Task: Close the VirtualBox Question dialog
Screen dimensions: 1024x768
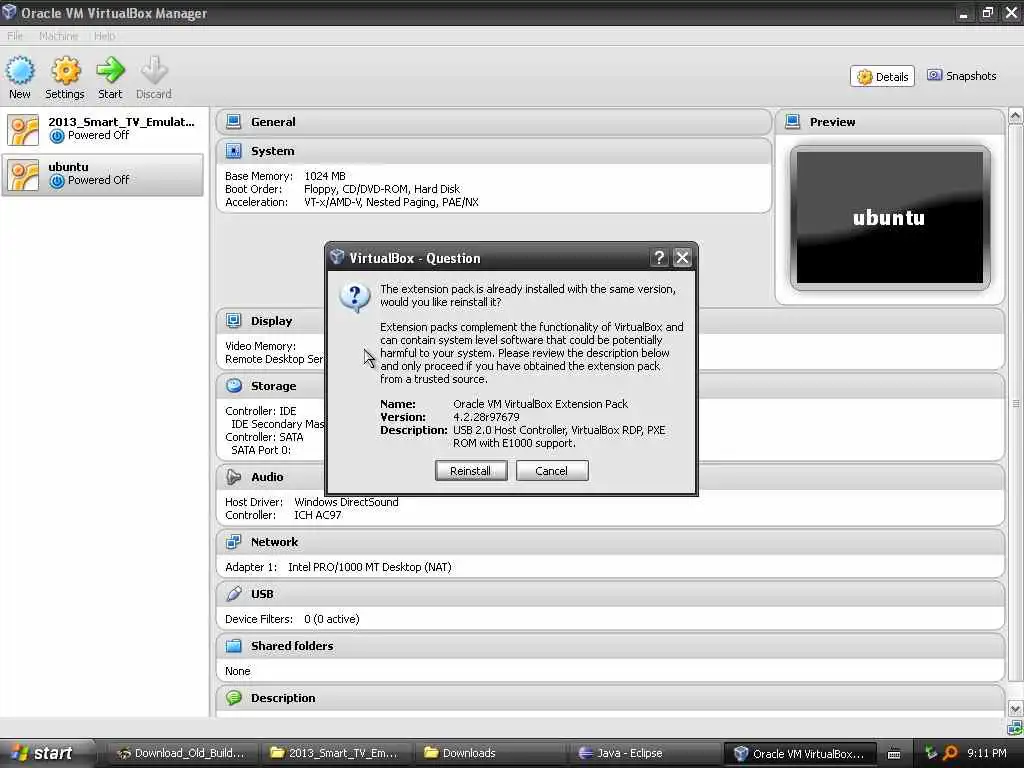Action: click(682, 258)
